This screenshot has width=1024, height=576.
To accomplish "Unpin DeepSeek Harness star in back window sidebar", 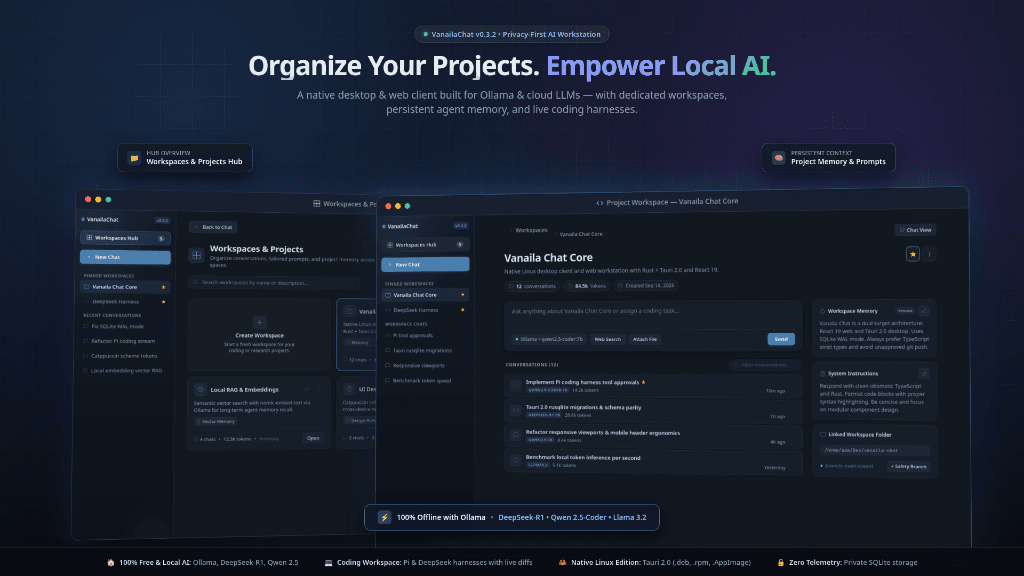I will (x=163, y=302).
